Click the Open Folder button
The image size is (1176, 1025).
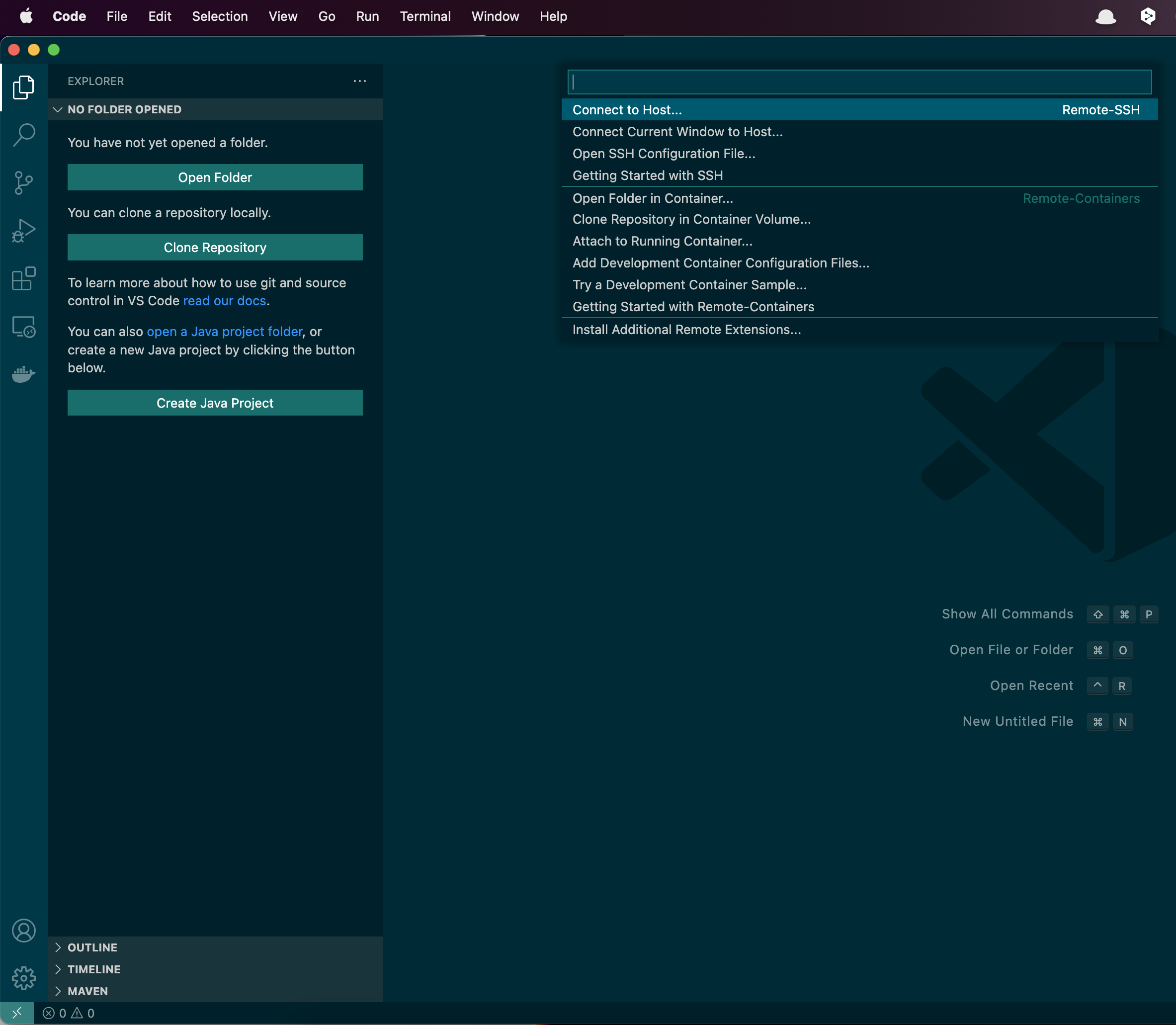tap(215, 177)
